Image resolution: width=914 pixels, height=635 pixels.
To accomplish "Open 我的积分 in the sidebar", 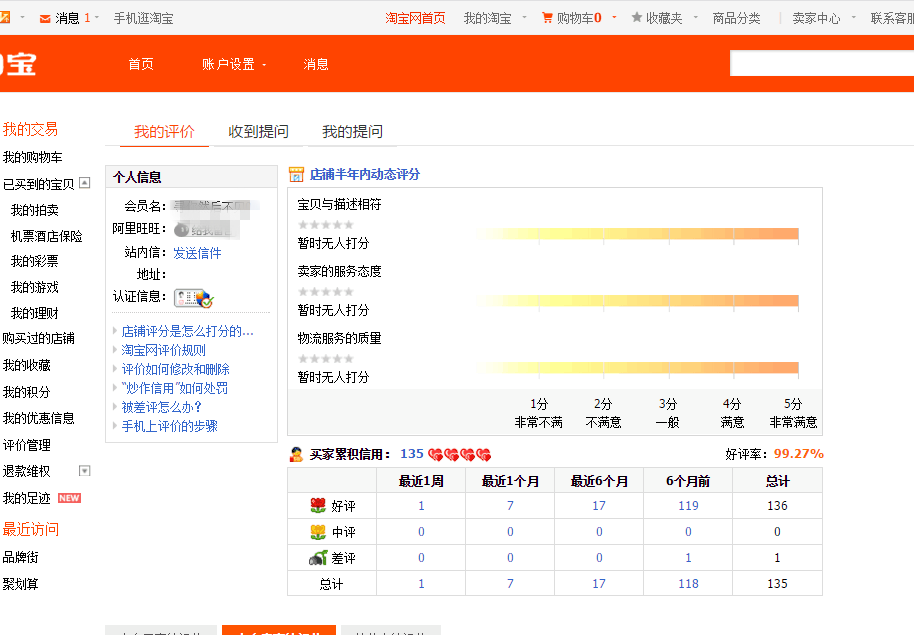I will pos(27,392).
